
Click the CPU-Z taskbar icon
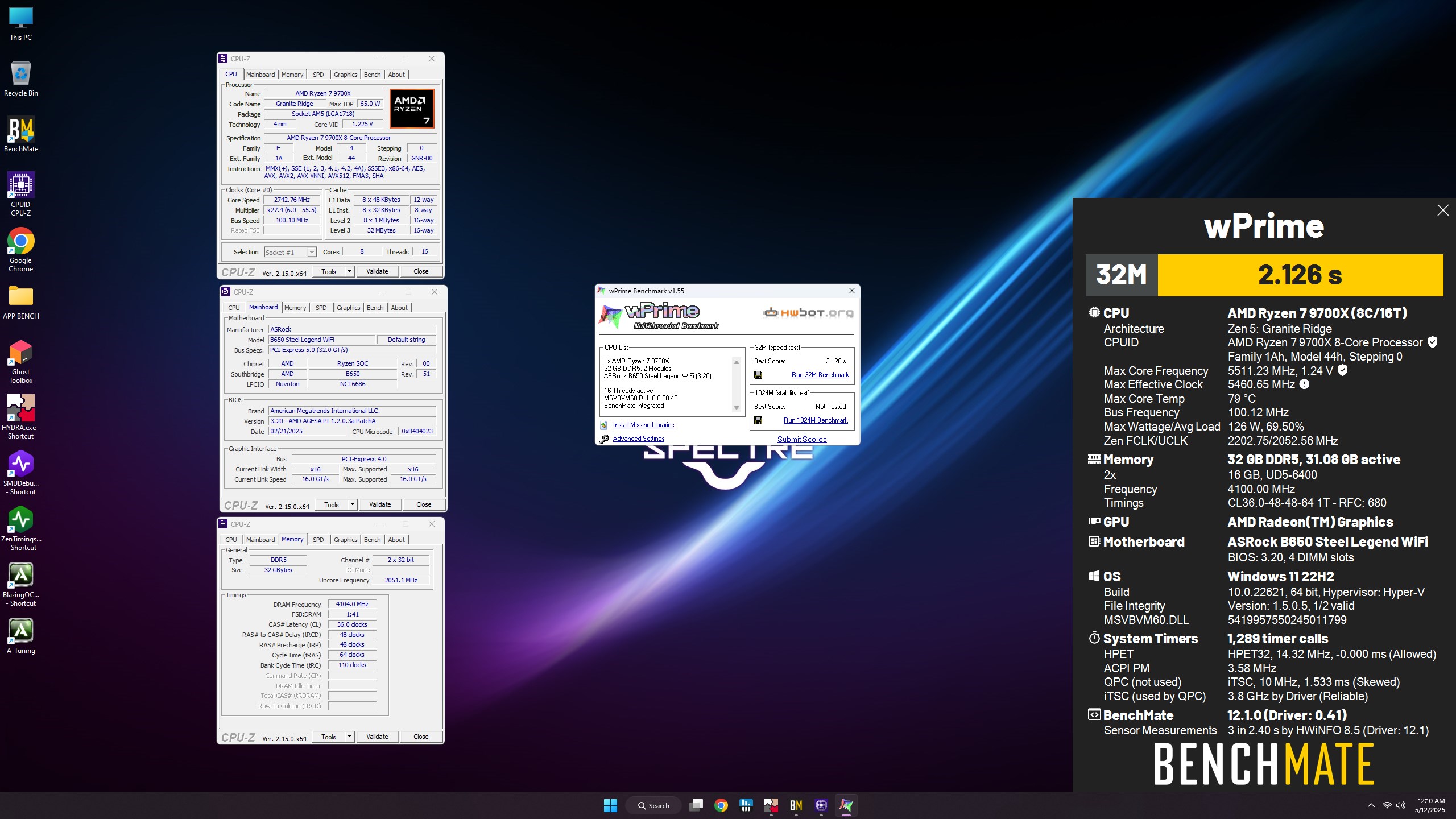[x=821, y=805]
